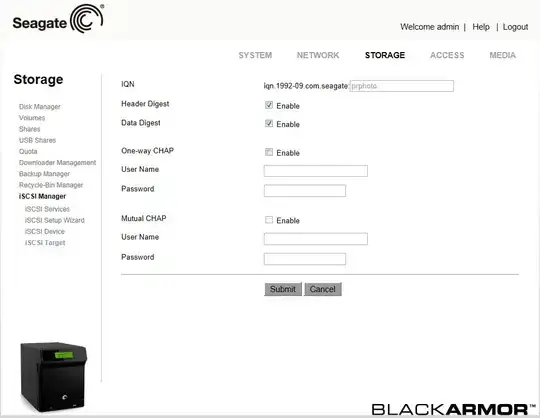Screen dimensions: 540x418
Task: Focus Mutual CHAP User Name field
Action: pyautogui.click(x=316, y=239)
